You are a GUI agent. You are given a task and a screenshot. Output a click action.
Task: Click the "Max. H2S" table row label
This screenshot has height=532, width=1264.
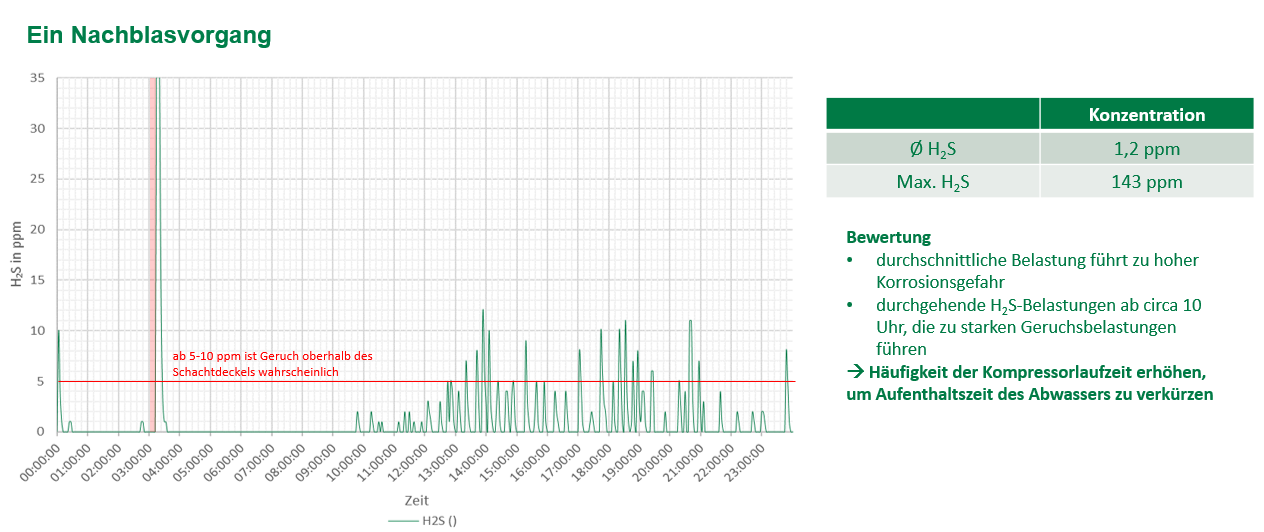tap(932, 182)
